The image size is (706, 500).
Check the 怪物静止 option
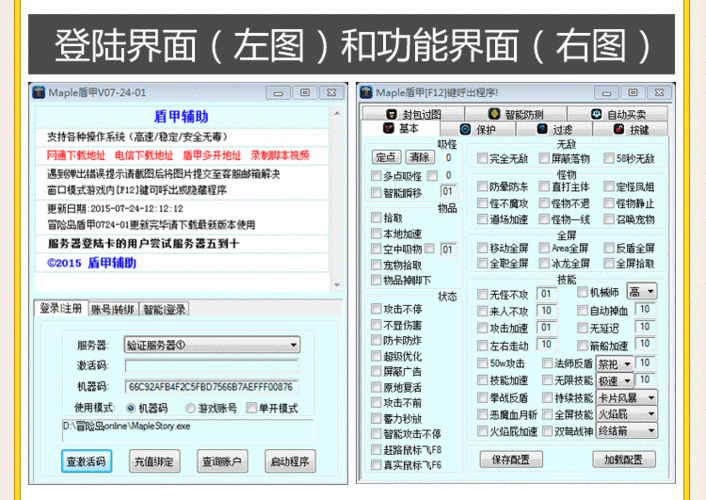tap(609, 203)
